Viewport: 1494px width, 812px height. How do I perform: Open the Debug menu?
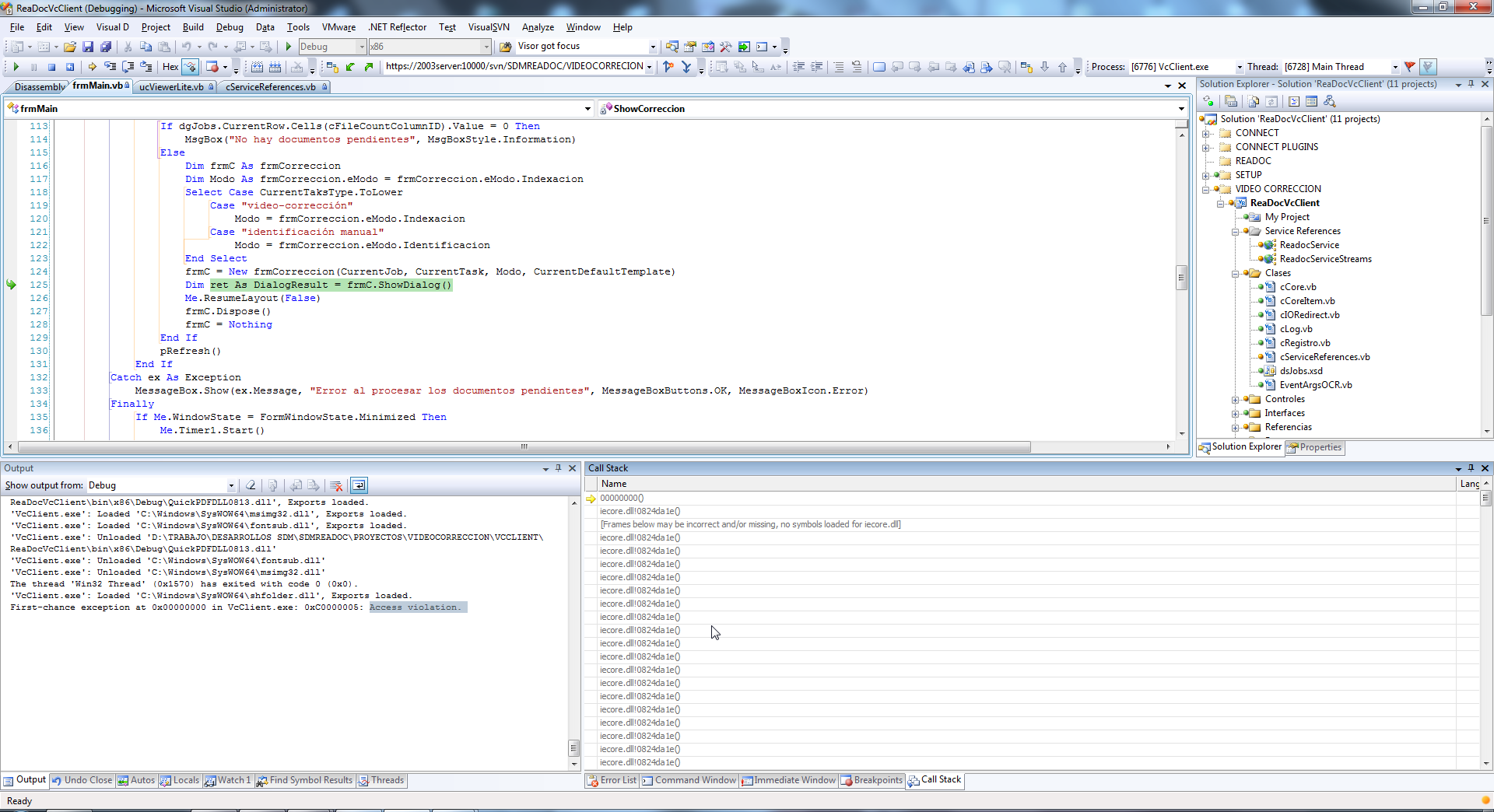(230, 27)
